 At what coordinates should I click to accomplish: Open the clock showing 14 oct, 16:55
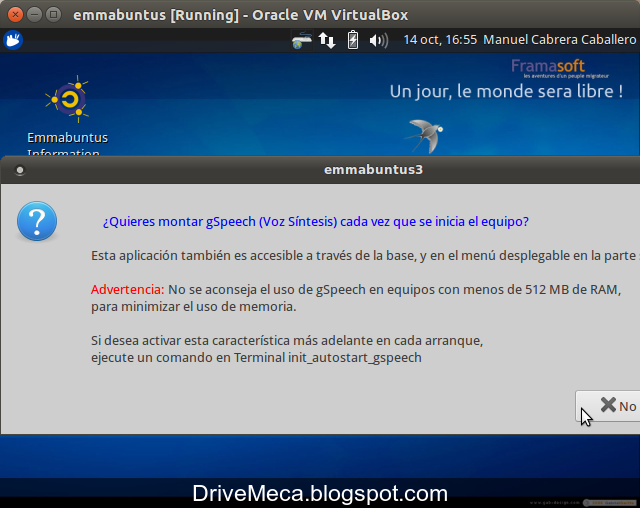pos(440,40)
